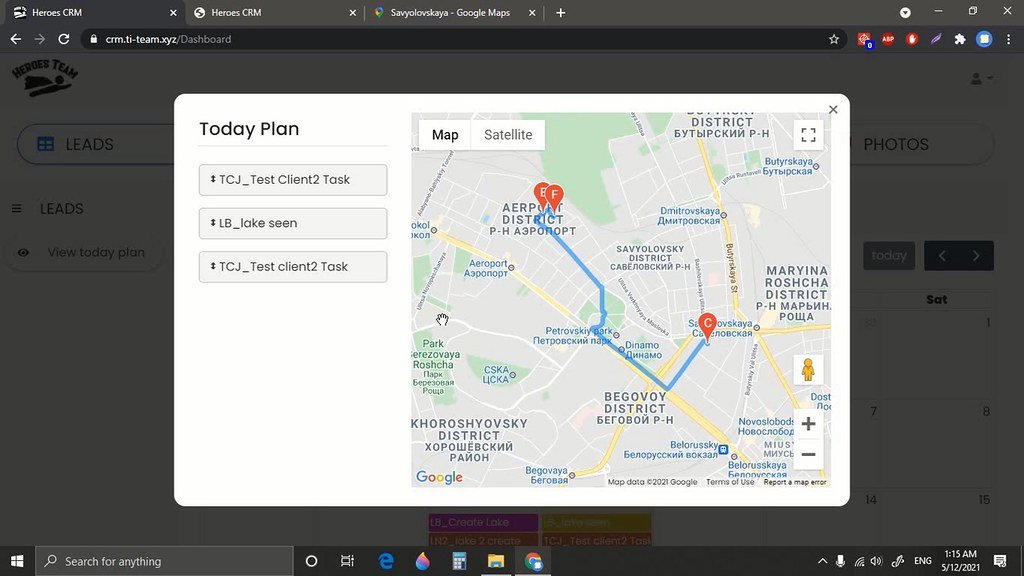1024x576 pixels.
Task: Toggle fullscreen view on the map
Action: (808, 135)
